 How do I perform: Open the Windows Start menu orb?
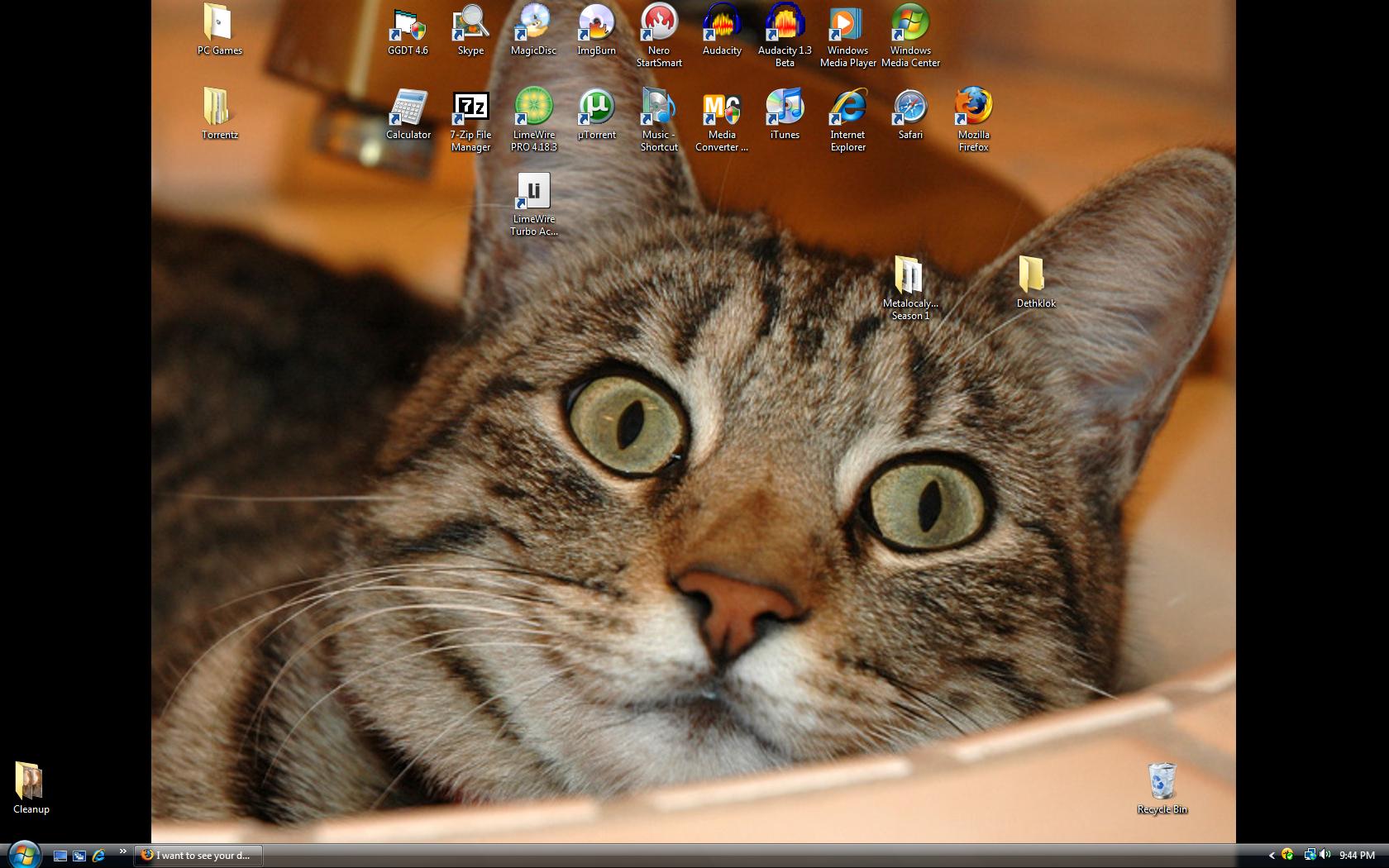click(23, 855)
